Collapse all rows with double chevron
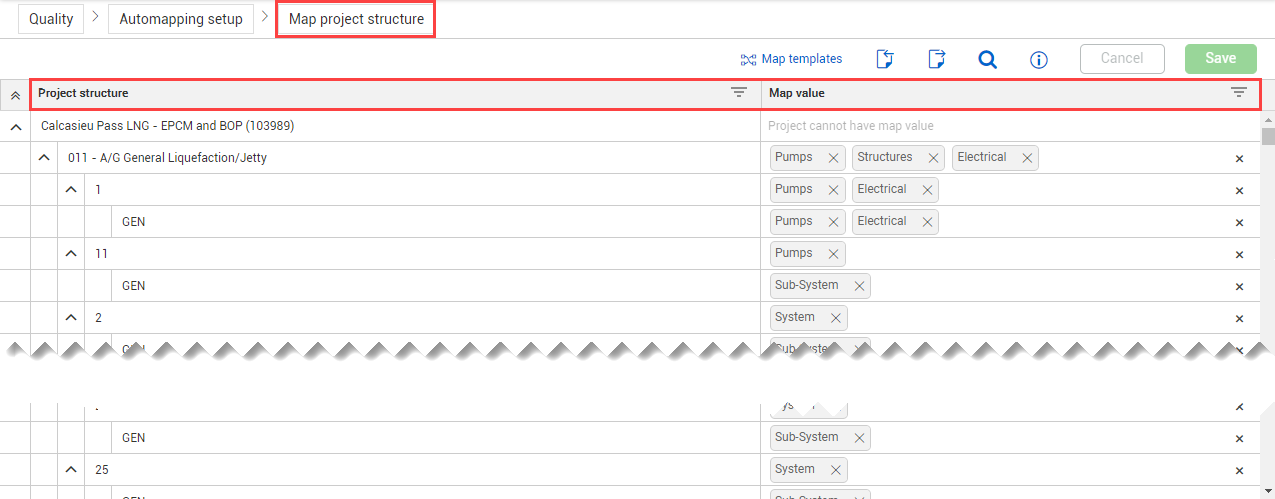1275x499 pixels. pos(15,94)
